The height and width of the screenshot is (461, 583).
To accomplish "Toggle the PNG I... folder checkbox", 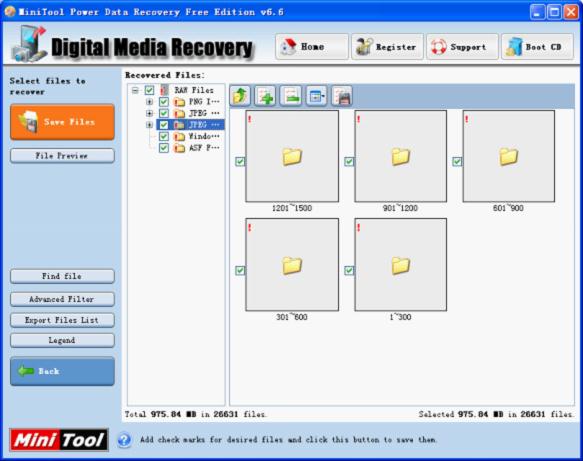I will click(x=164, y=101).
